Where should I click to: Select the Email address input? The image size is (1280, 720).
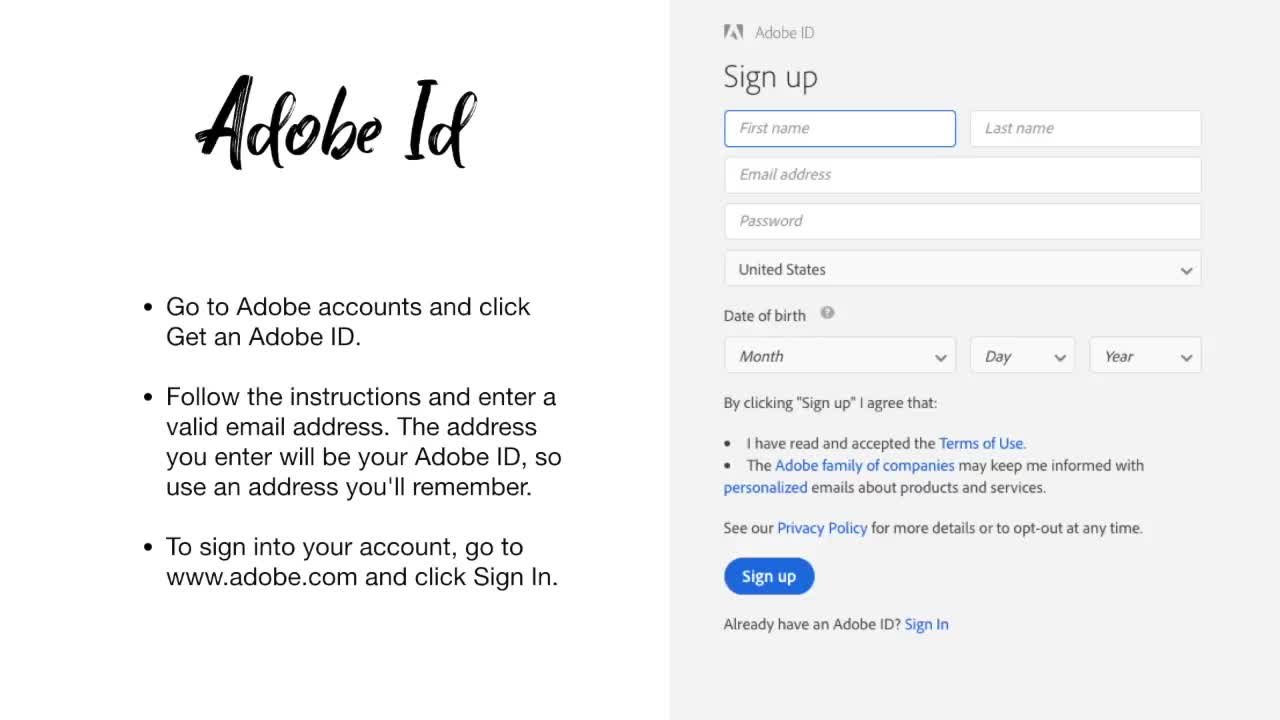tap(962, 175)
